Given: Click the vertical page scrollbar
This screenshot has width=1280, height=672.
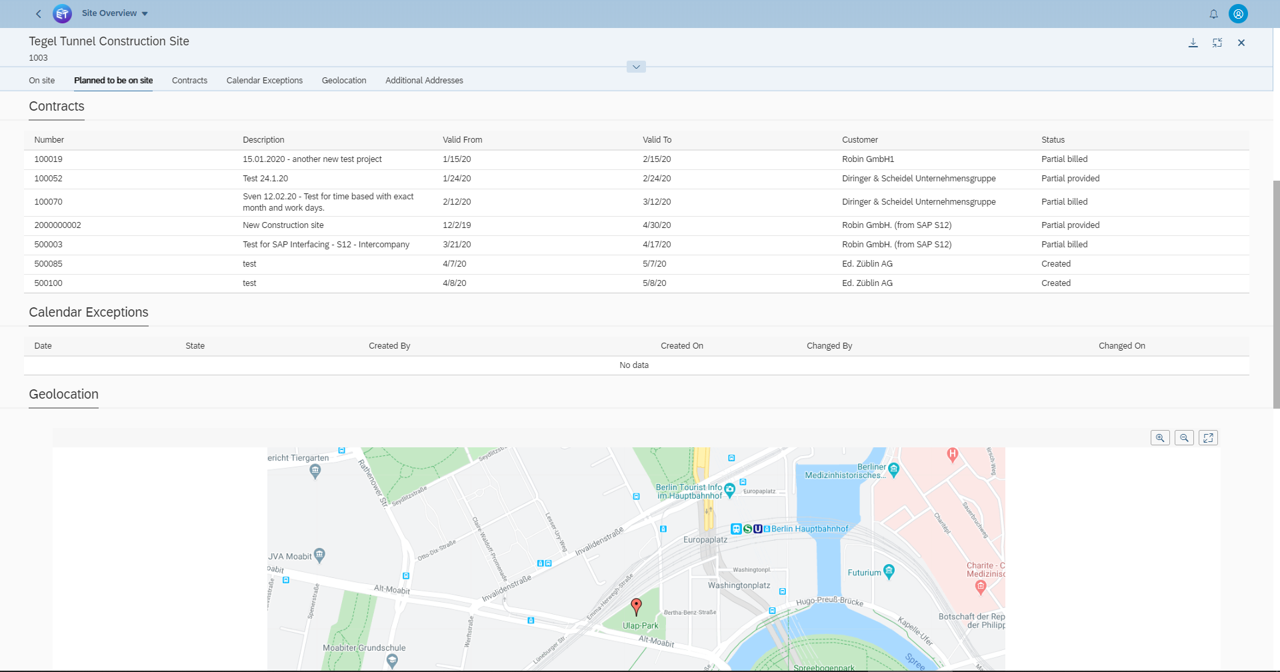Looking at the screenshot, I should (1275, 295).
